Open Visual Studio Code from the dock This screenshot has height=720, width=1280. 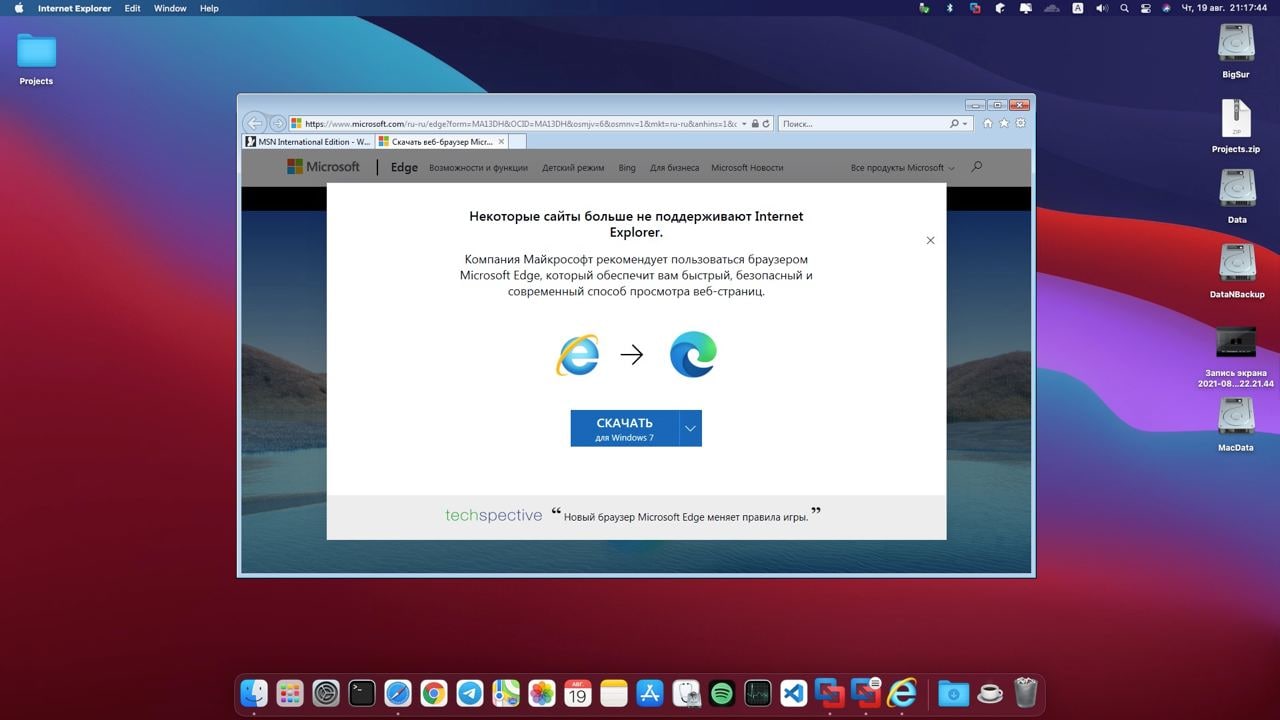794,692
